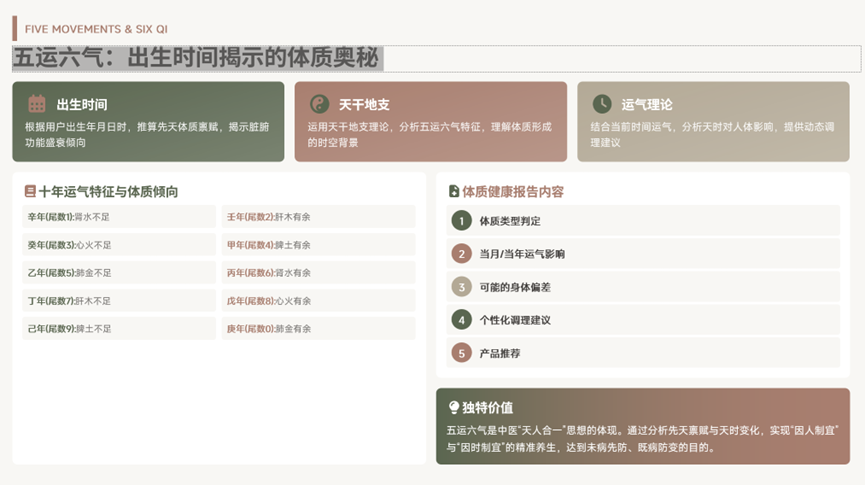Screen dimensions: 865x485
Task: Click the 独特价值 paragraph about 天人合一
Action: [642, 438]
